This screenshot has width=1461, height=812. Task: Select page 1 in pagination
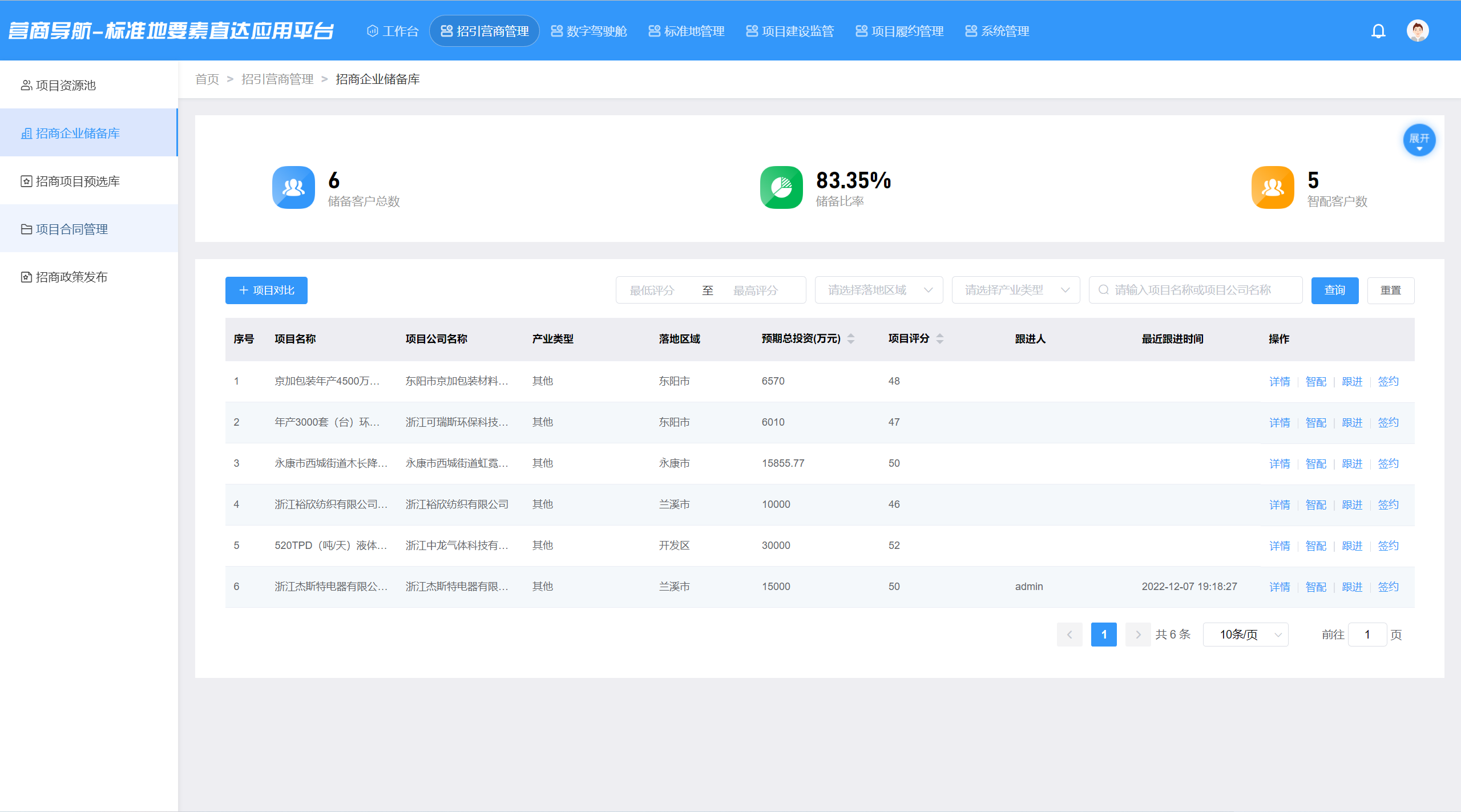click(x=1104, y=635)
